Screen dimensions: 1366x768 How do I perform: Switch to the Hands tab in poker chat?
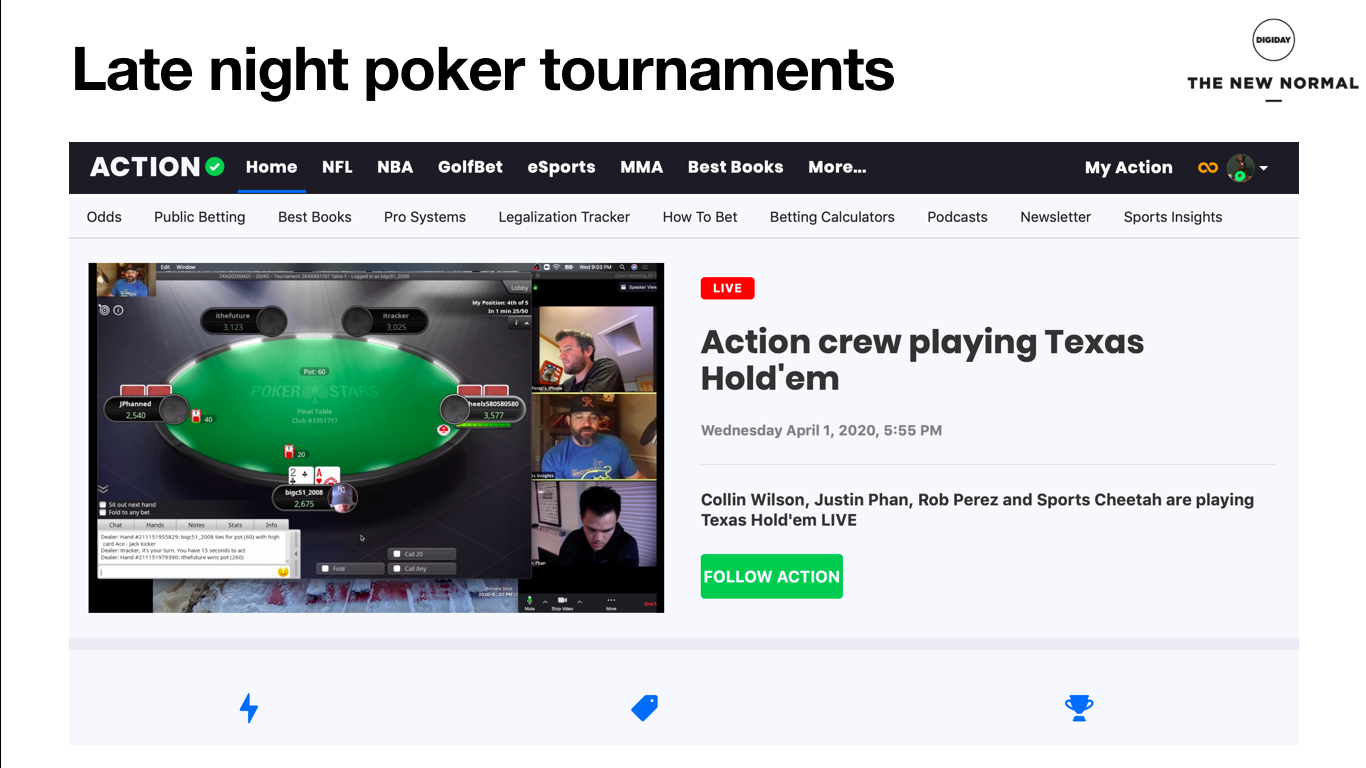pyautogui.click(x=155, y=525)
